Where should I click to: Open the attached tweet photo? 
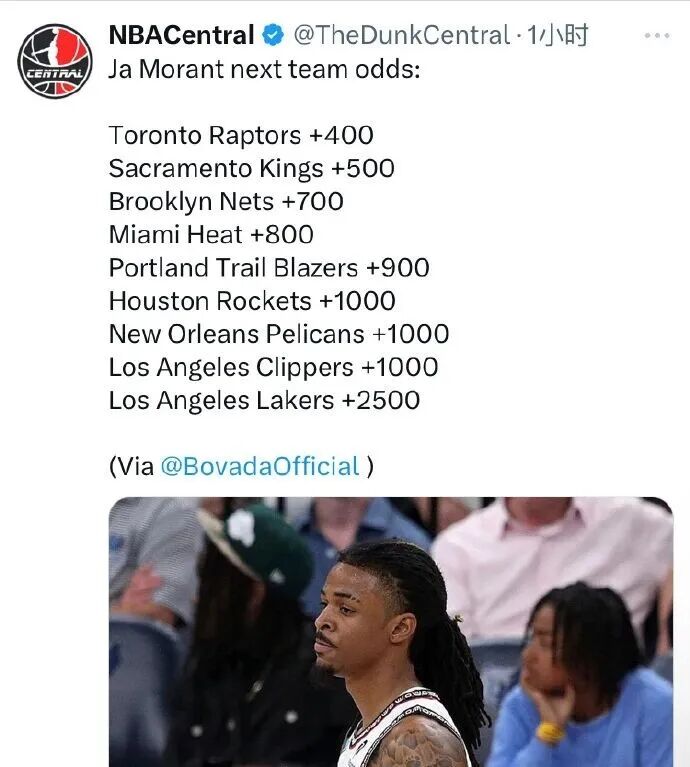tap(390, 632)
